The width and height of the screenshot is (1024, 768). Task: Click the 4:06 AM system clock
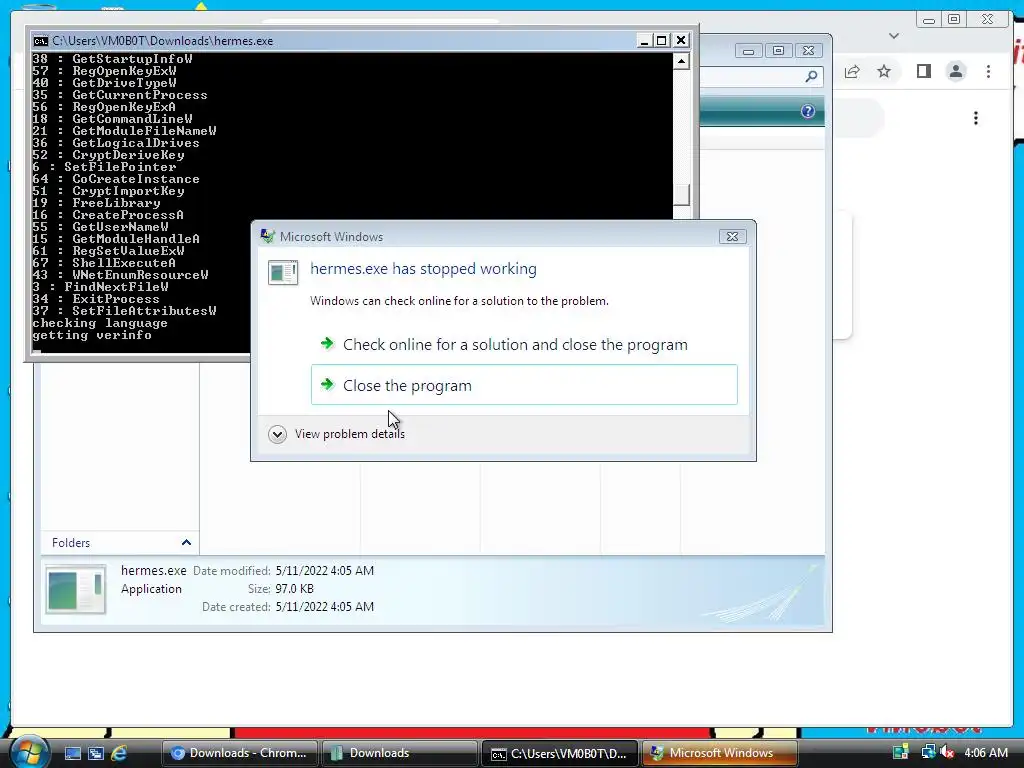point(985,752)
